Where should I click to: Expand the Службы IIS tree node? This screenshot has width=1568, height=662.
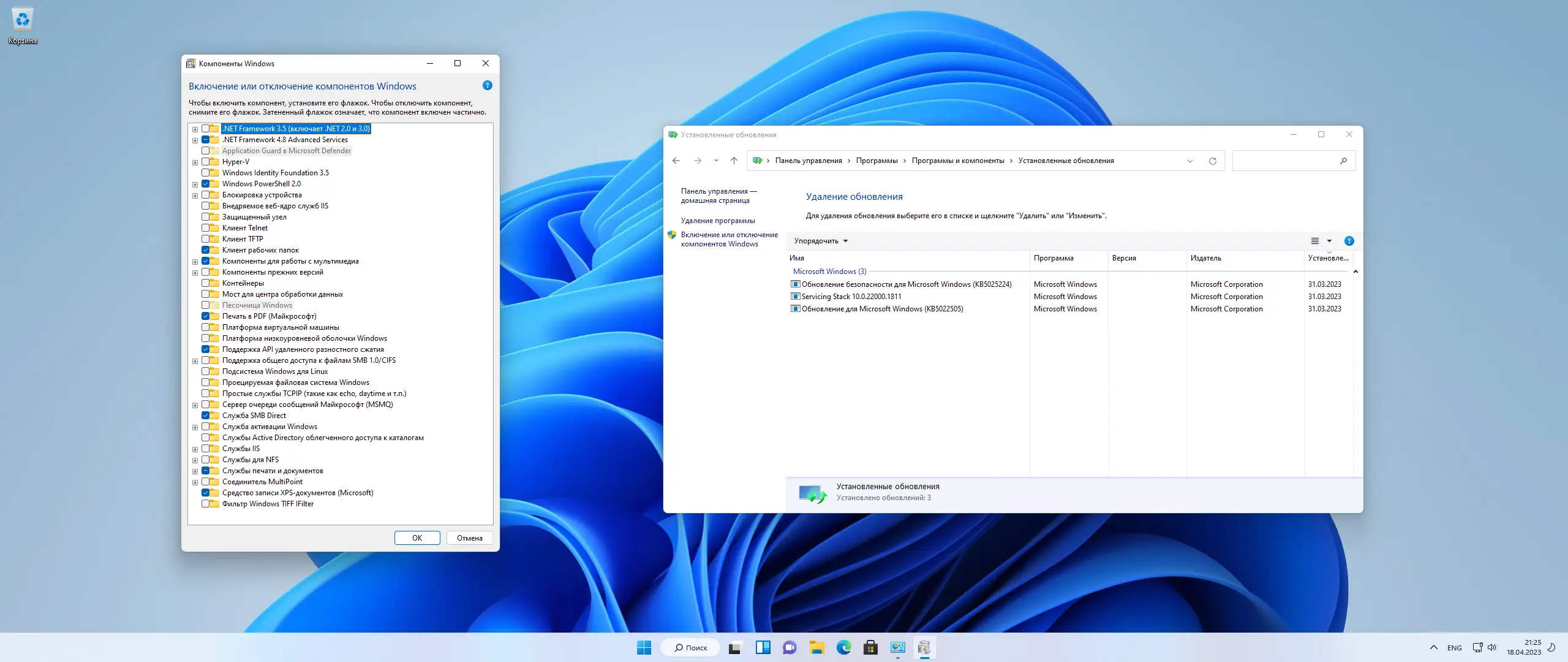[195, 449]
